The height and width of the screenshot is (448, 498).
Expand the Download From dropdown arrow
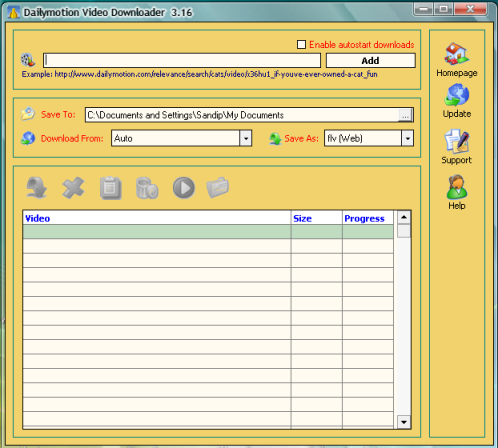tap(246, 138)
